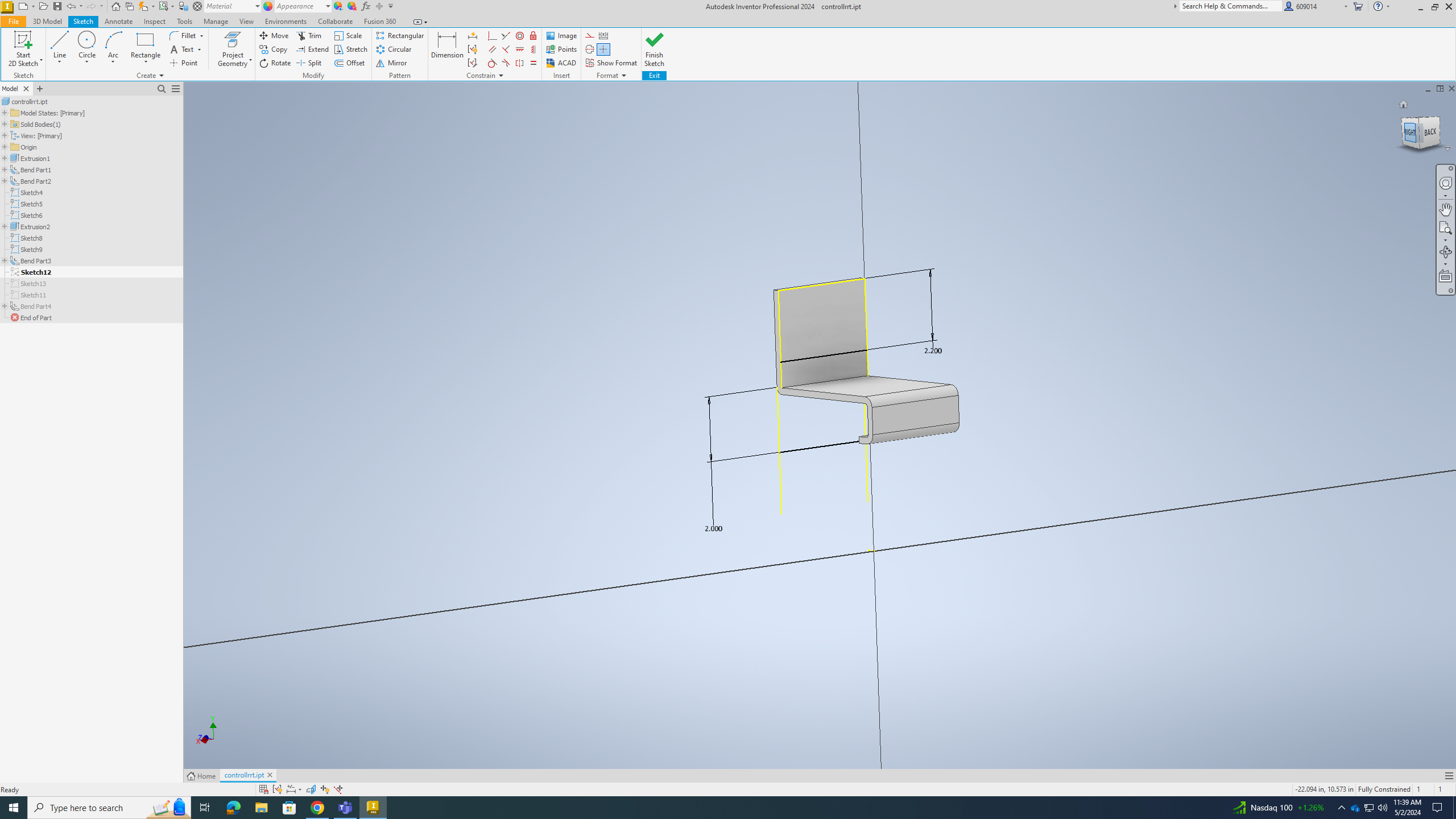The image size is (1456, 819).
Task: Activate the Project Geometry tool
Action: [x=233, y=49]
